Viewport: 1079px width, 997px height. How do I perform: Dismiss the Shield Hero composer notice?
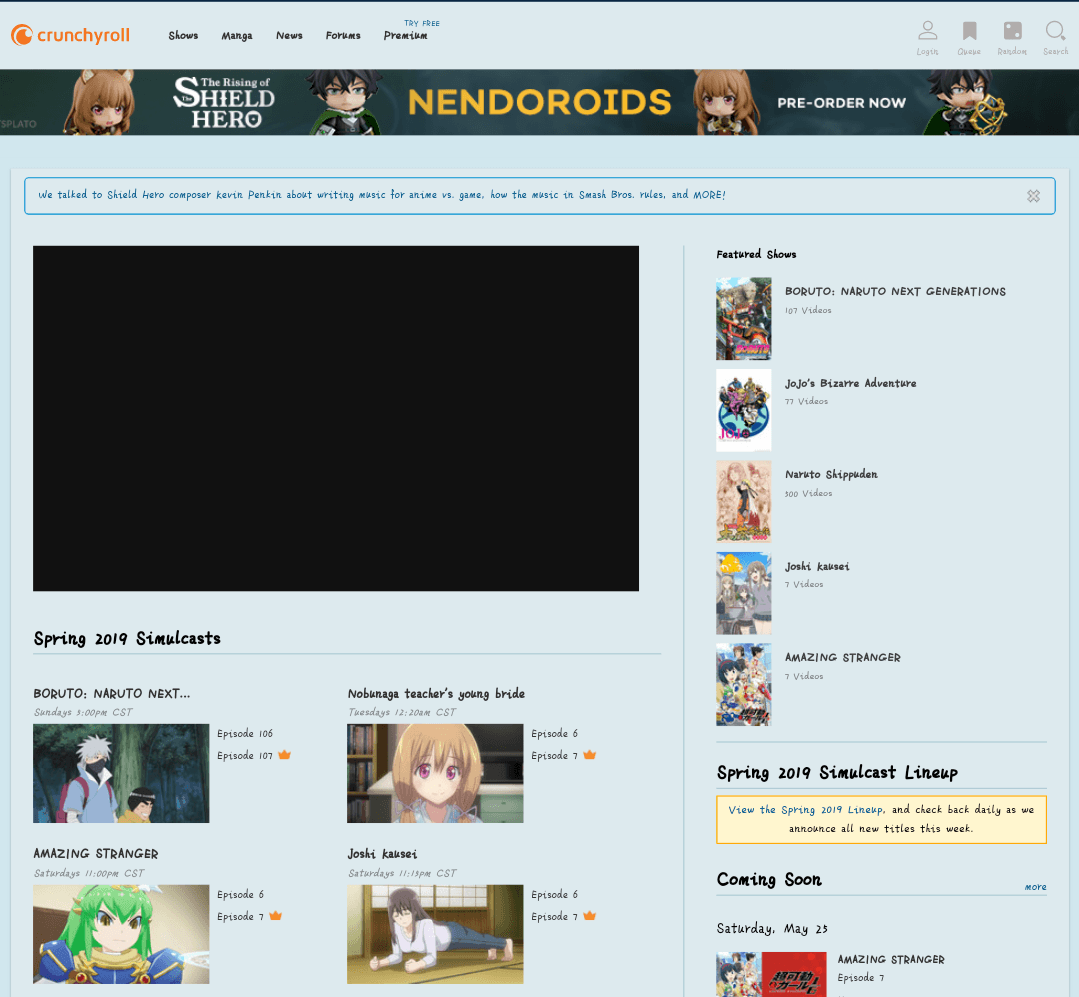1033,196
